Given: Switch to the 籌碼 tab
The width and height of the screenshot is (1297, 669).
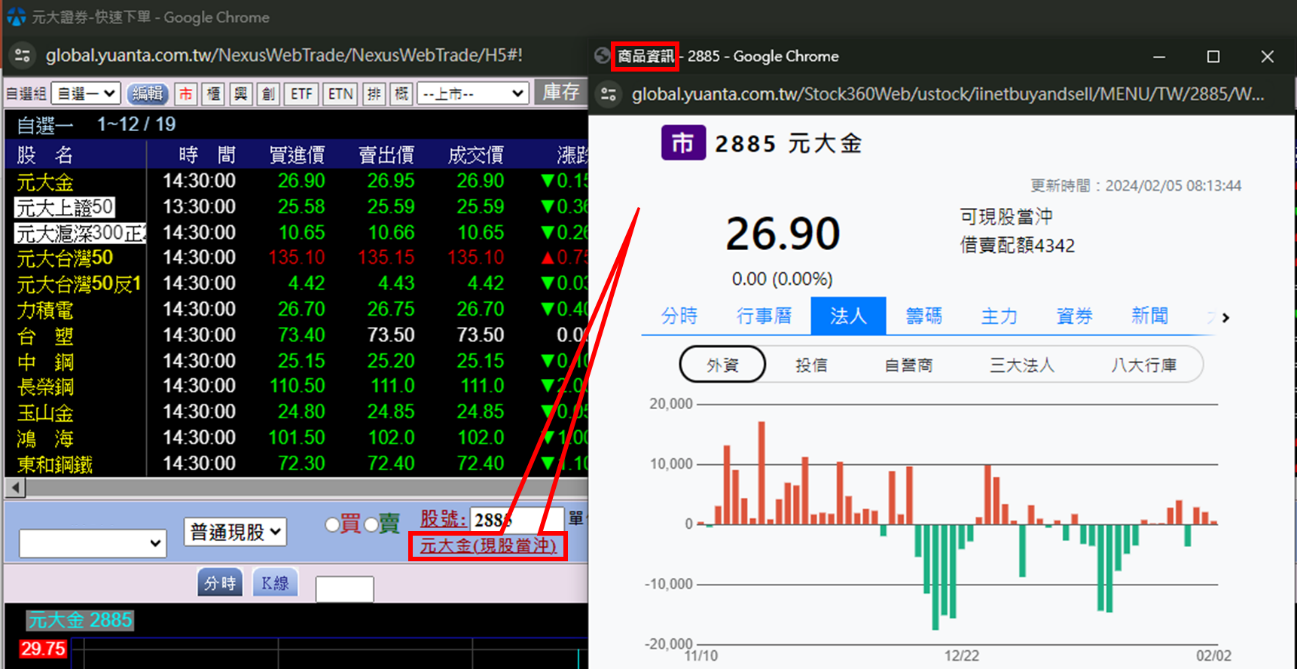Looking at the screenshot, I should pos(923,316).
